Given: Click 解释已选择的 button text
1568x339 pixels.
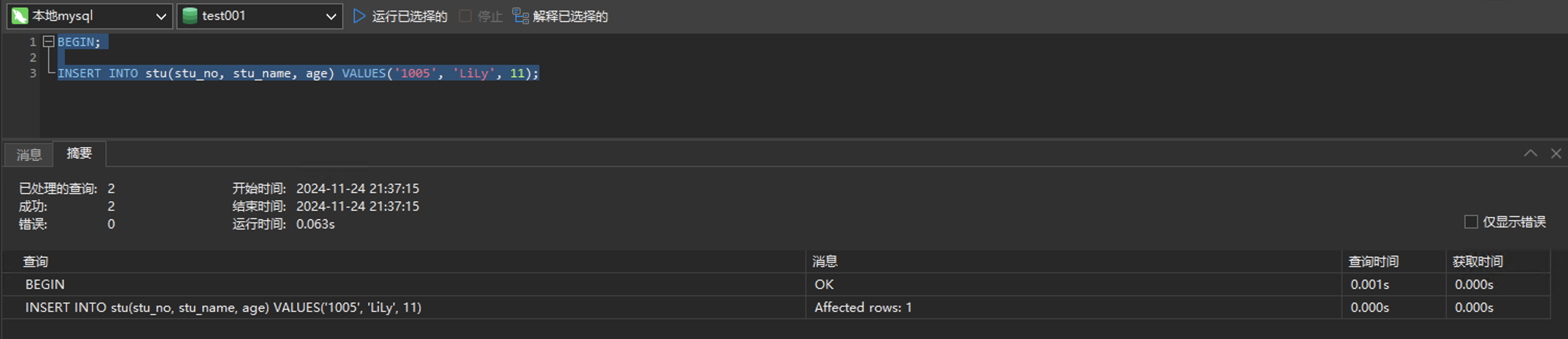Looking at the screenshot, I should pos(570,17).
